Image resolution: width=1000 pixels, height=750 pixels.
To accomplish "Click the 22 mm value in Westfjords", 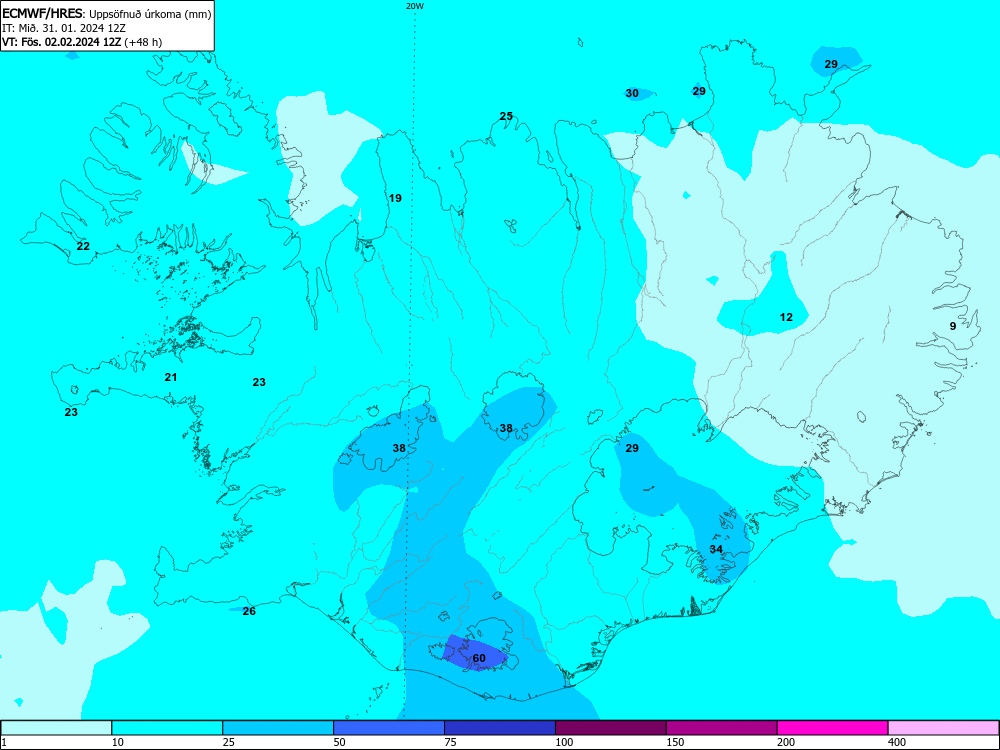I will 83,246.
